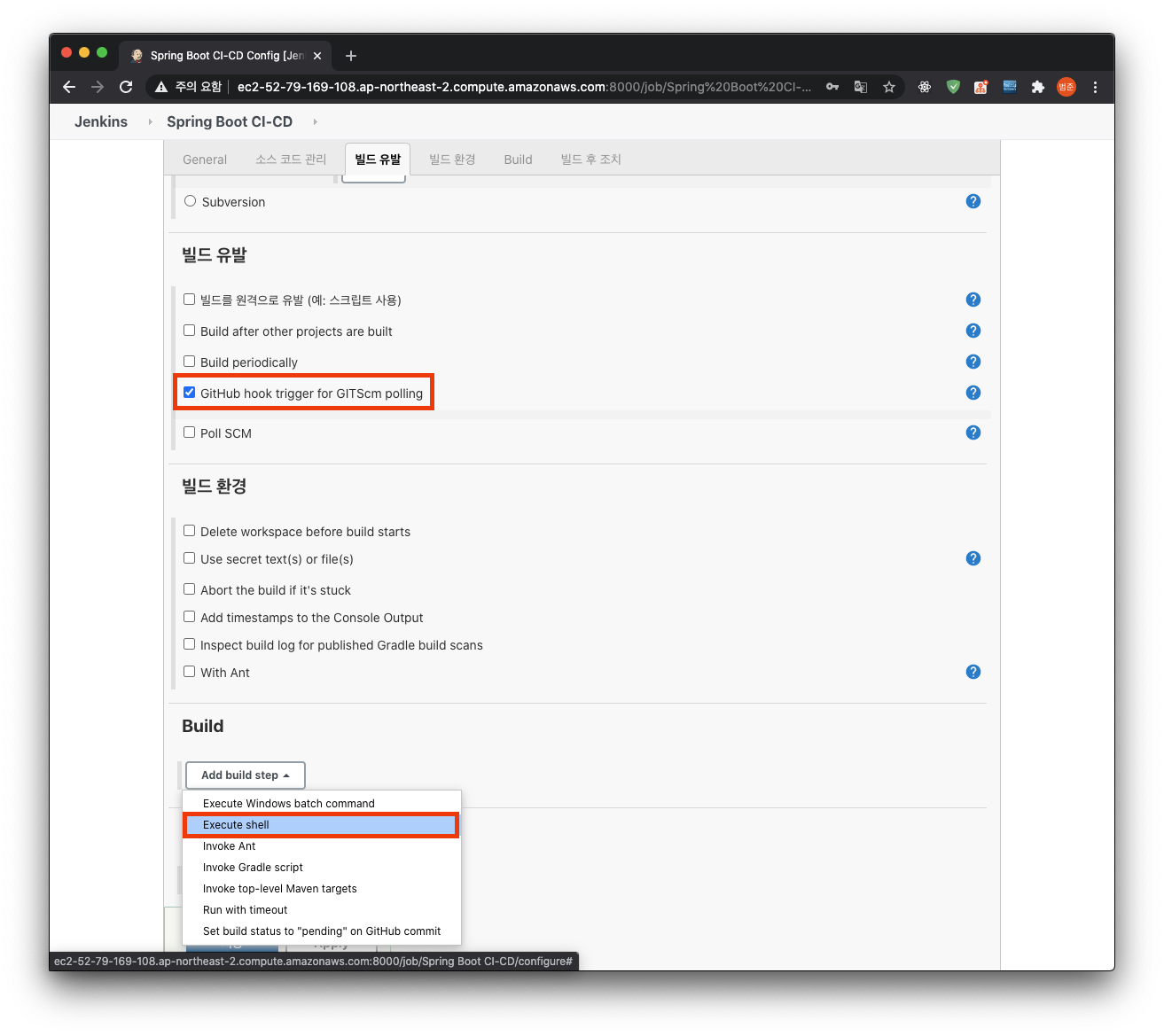
Task: Open green shield extension icon
Action: 953,87
